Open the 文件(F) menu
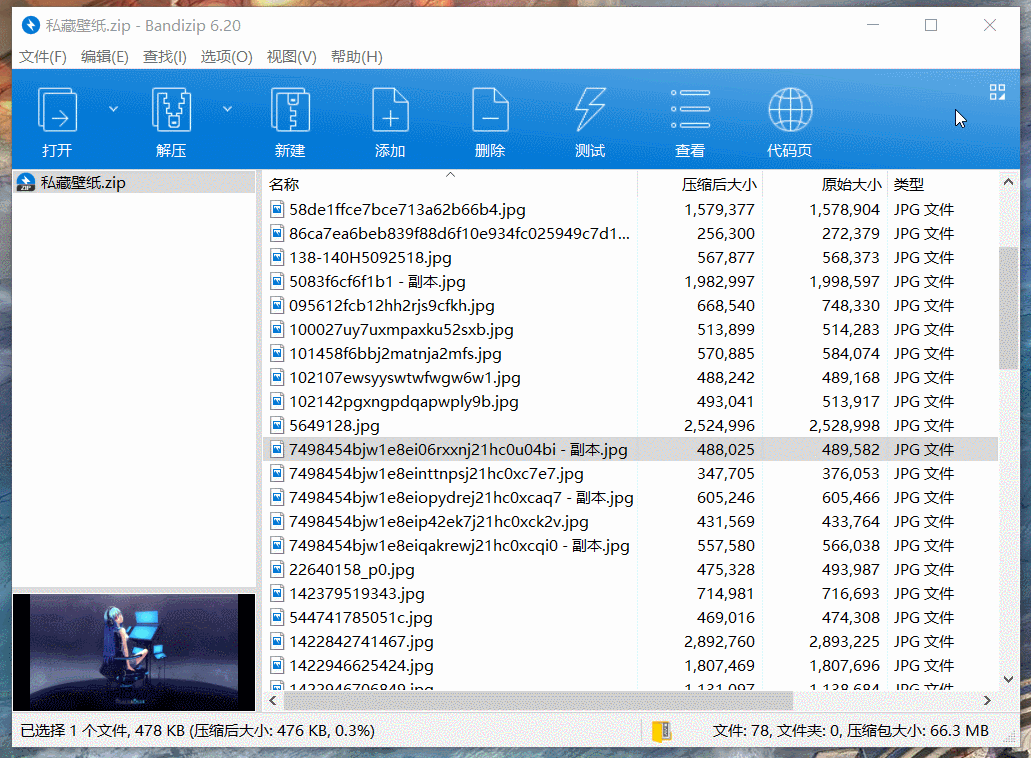This screenshot has width=1031, height=758. 43,57
